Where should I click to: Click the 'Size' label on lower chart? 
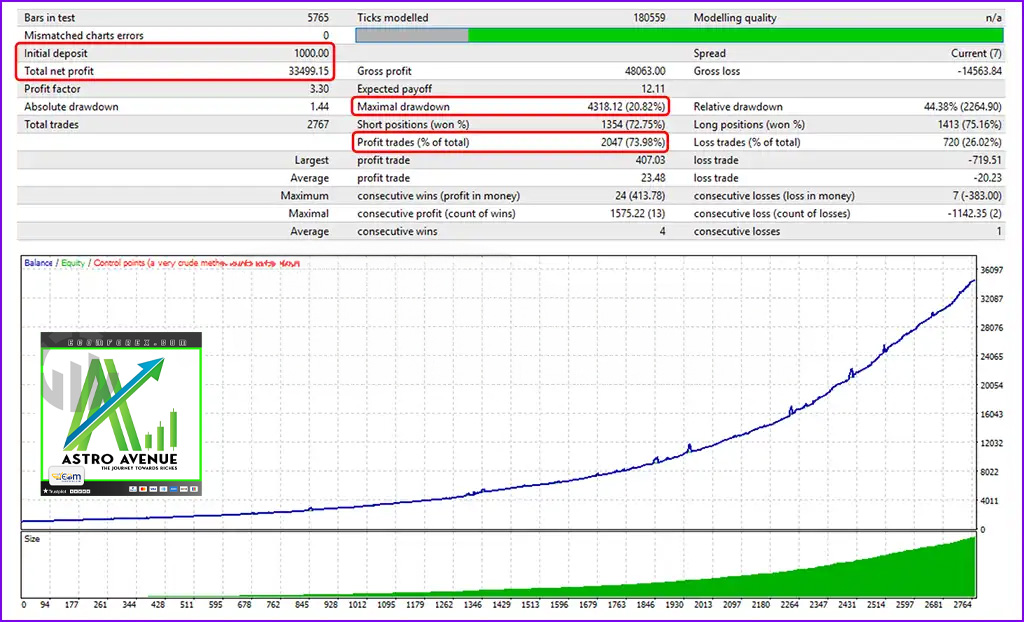pyautogui.click(x=32, y=539)
